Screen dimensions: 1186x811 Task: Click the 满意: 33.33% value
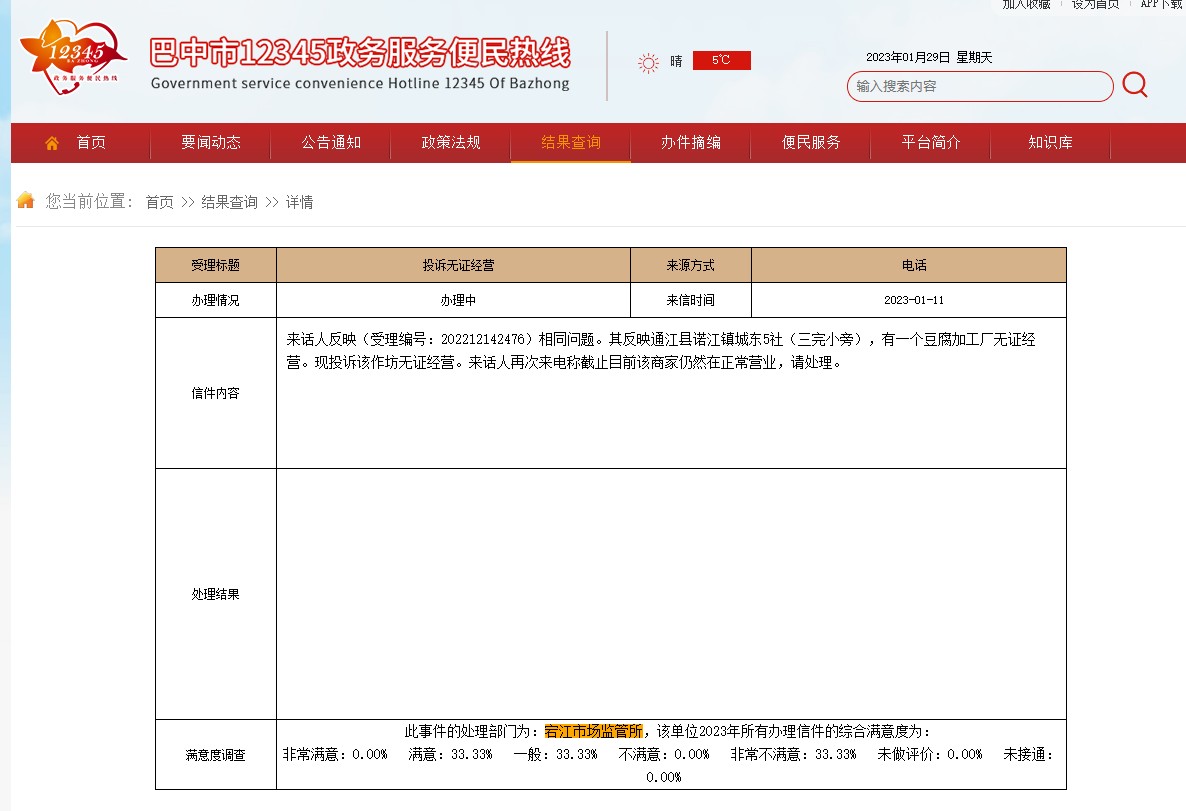pos(450,755)
